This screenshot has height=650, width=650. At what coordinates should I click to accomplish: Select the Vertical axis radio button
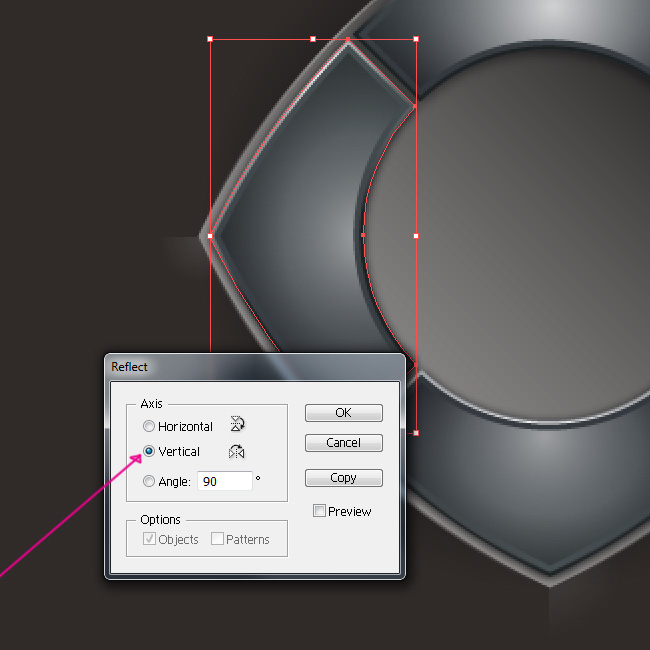click(149, 451)
